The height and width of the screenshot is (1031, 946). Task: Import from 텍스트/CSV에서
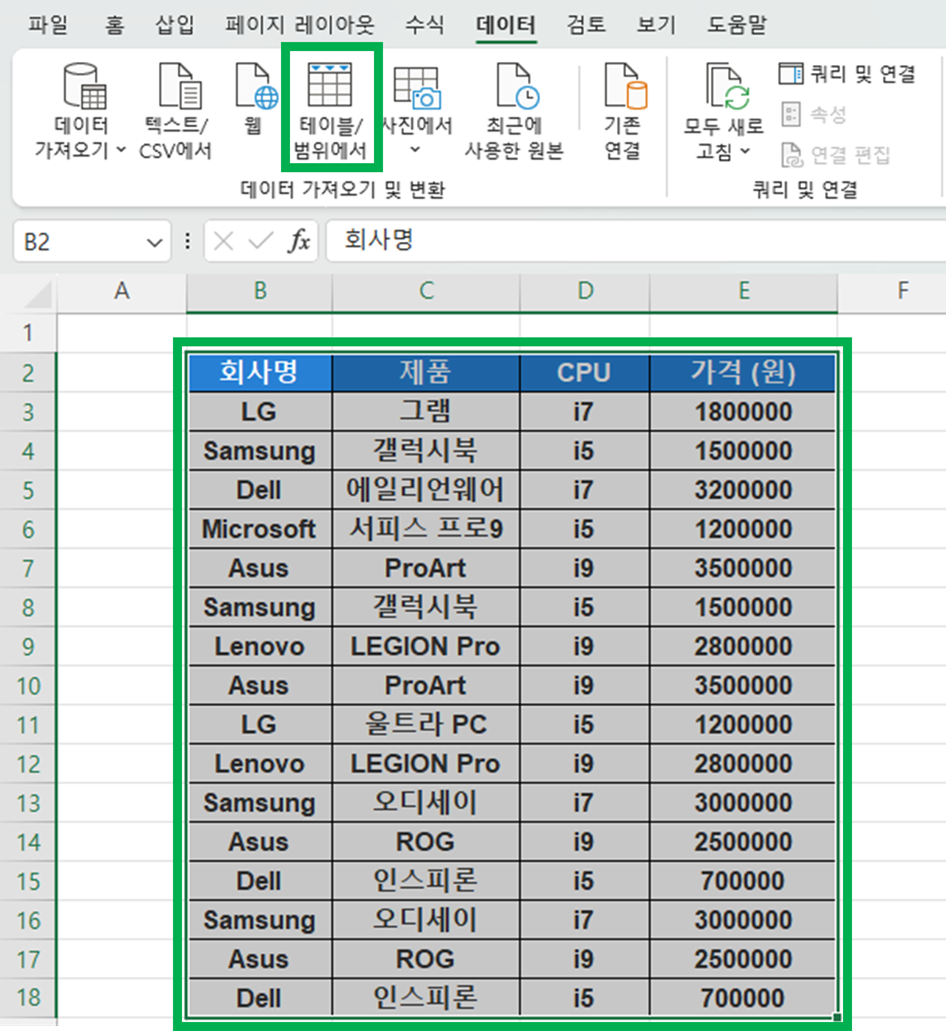(176, 110)
